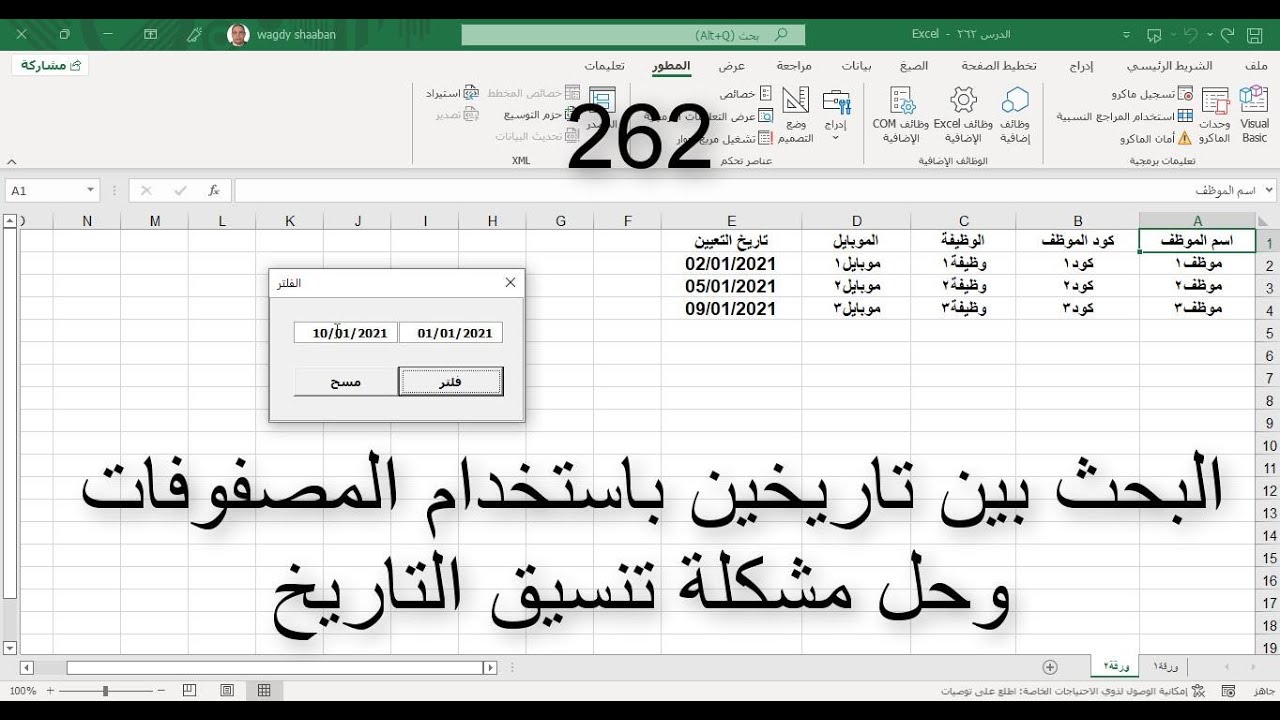Click the فلتر button in the dialog
The height and width of the screenshot is (720, 1280).
tap(451, 382)
